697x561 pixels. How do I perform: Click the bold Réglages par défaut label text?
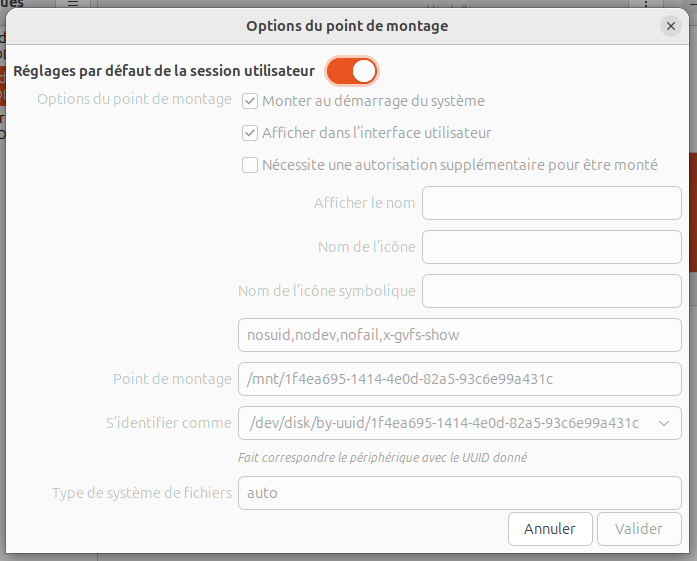[x=164, y=72]
